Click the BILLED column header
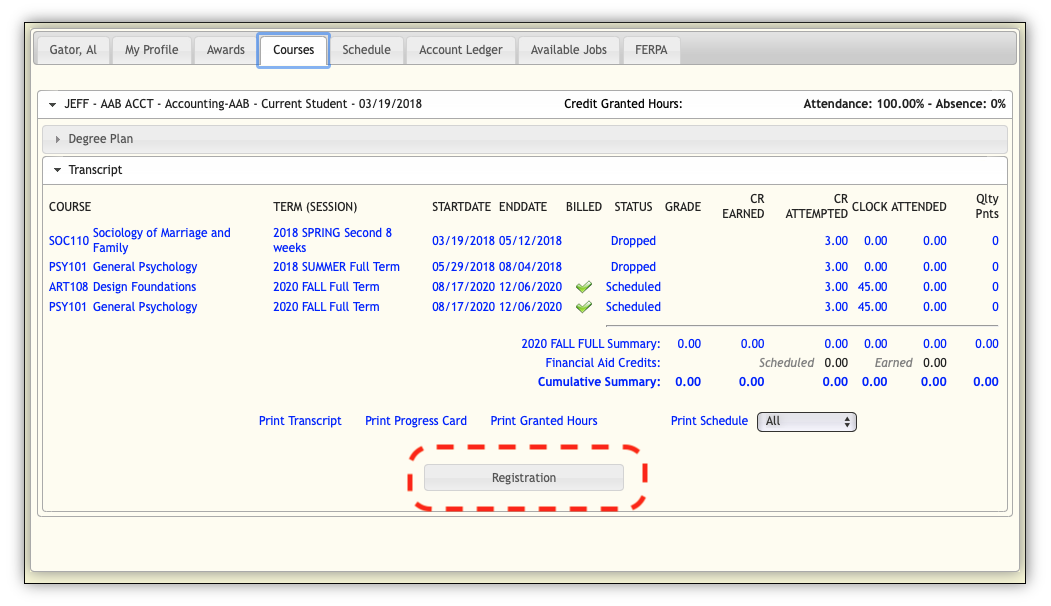1051x606 pixels. tap(584, 207)
